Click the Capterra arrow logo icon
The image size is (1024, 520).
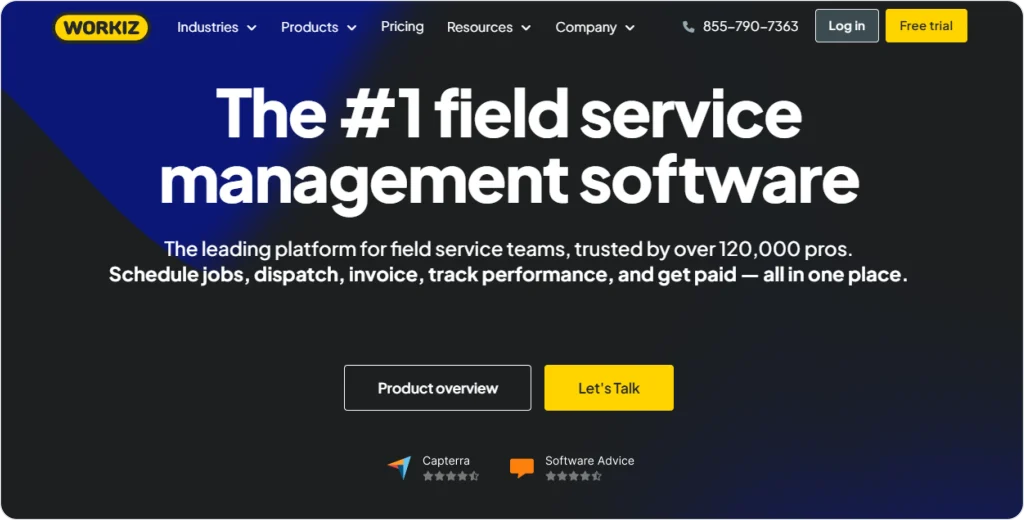tap(400, 467)
